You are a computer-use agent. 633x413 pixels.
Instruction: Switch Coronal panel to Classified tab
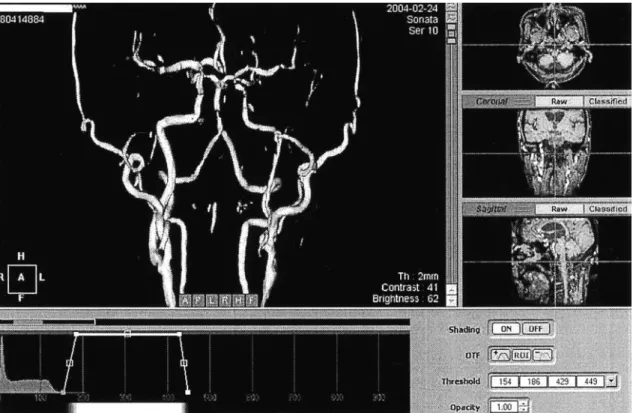click(x=608, y=102)
